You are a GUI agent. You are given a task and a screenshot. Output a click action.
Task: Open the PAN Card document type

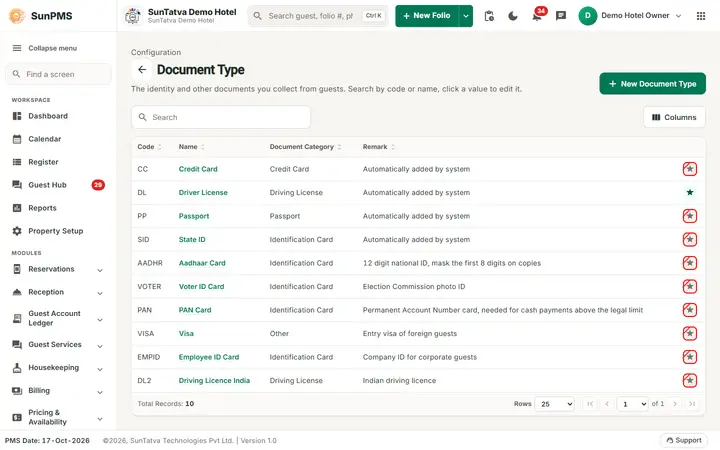195,310
